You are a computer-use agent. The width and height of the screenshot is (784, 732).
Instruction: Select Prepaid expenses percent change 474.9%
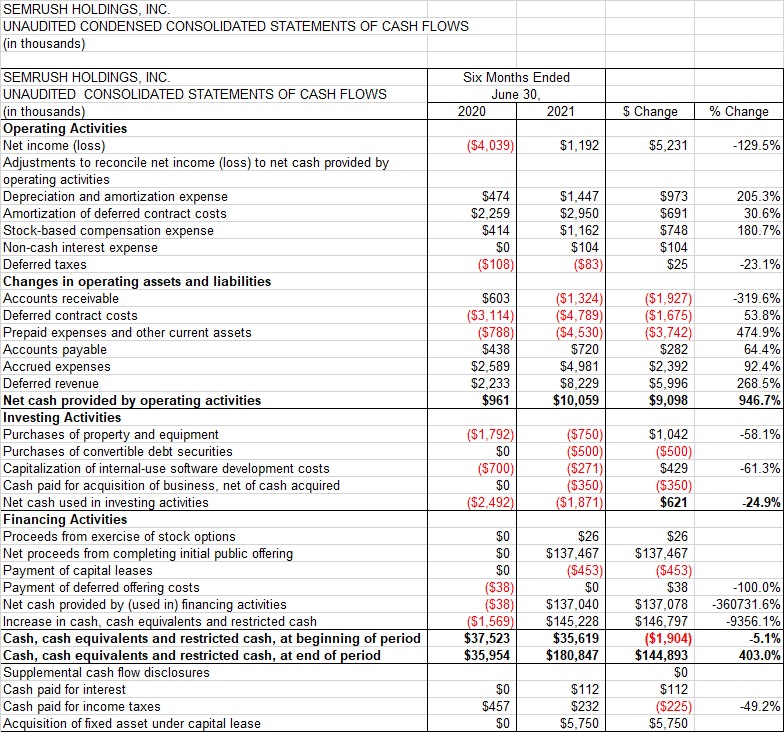click(x=758, y=332)
